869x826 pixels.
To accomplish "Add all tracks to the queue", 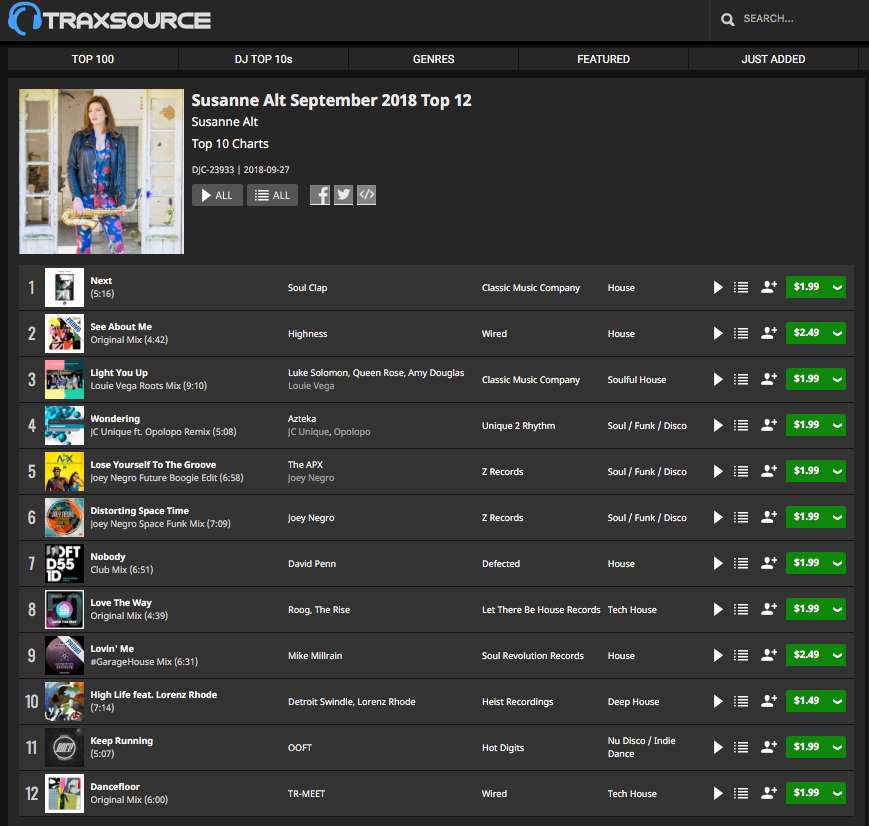I will click(x=272, y=195).
